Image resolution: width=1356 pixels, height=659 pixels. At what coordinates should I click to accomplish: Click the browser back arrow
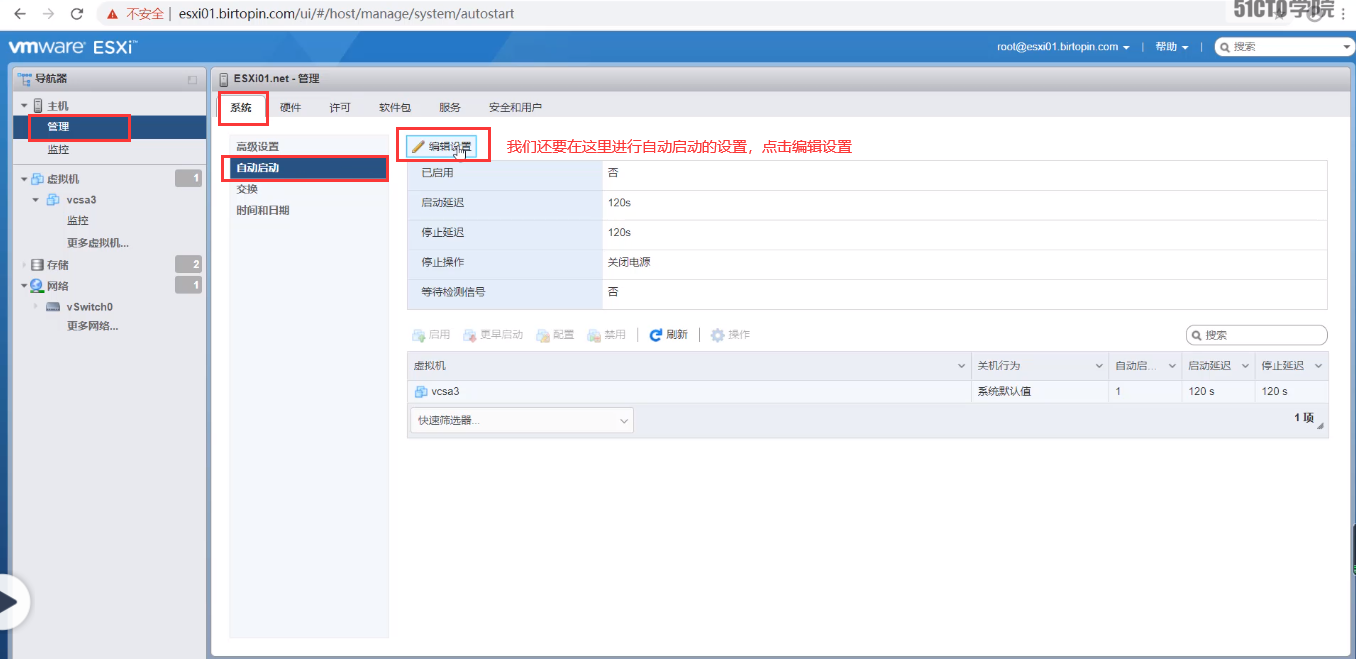tap(19, 14)
